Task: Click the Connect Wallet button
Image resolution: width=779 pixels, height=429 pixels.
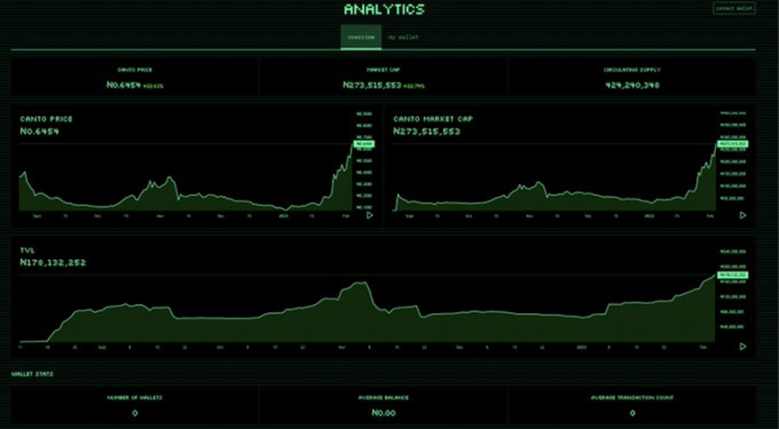Action: pos(734,8)
